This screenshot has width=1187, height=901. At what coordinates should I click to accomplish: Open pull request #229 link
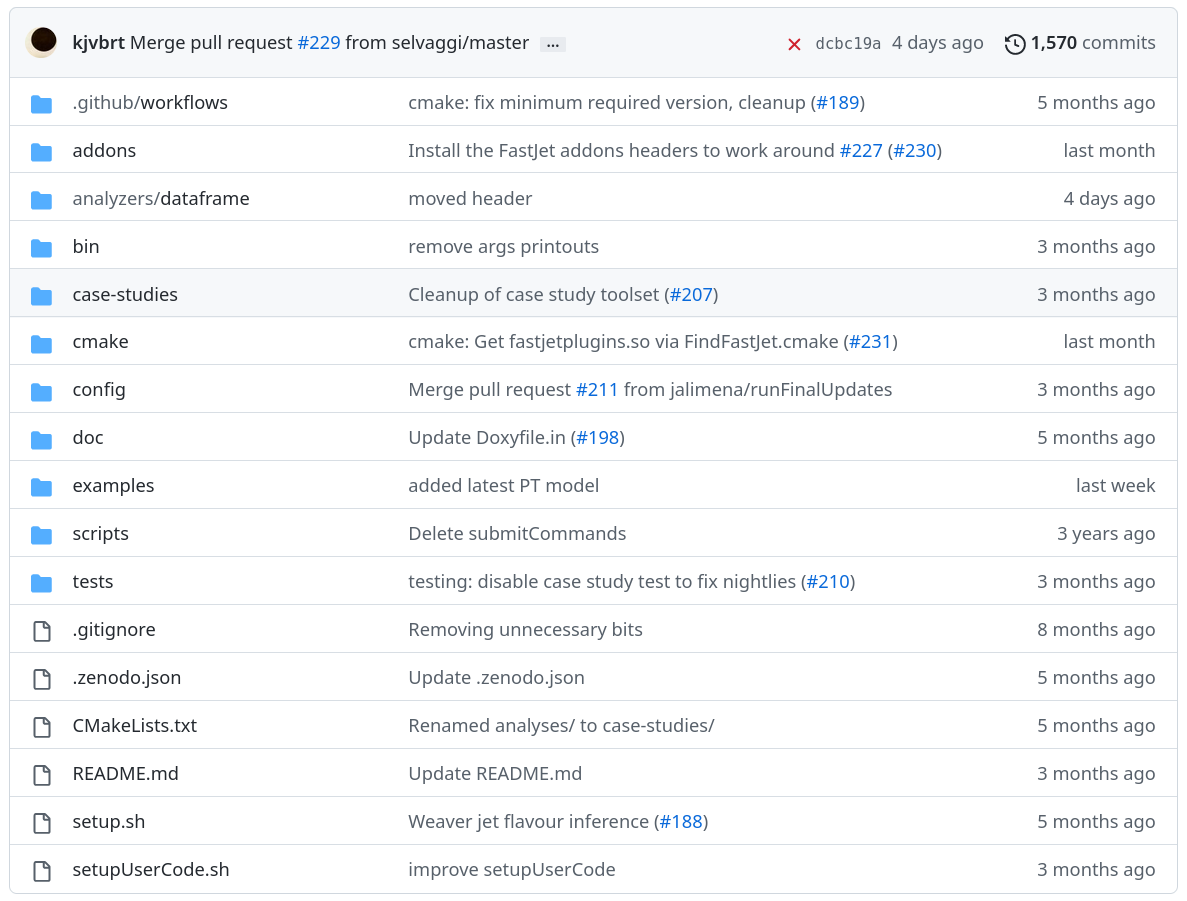tap(319, 43)
